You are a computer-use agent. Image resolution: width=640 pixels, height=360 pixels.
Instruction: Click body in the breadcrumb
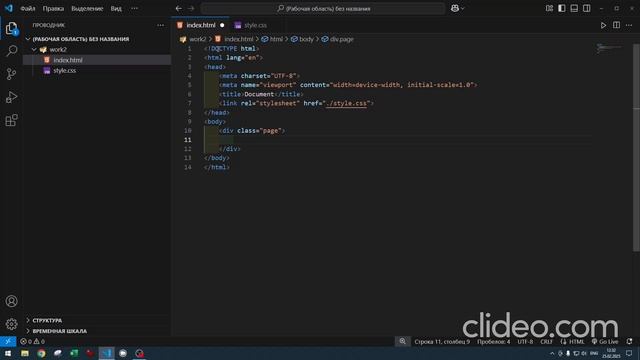306,39
